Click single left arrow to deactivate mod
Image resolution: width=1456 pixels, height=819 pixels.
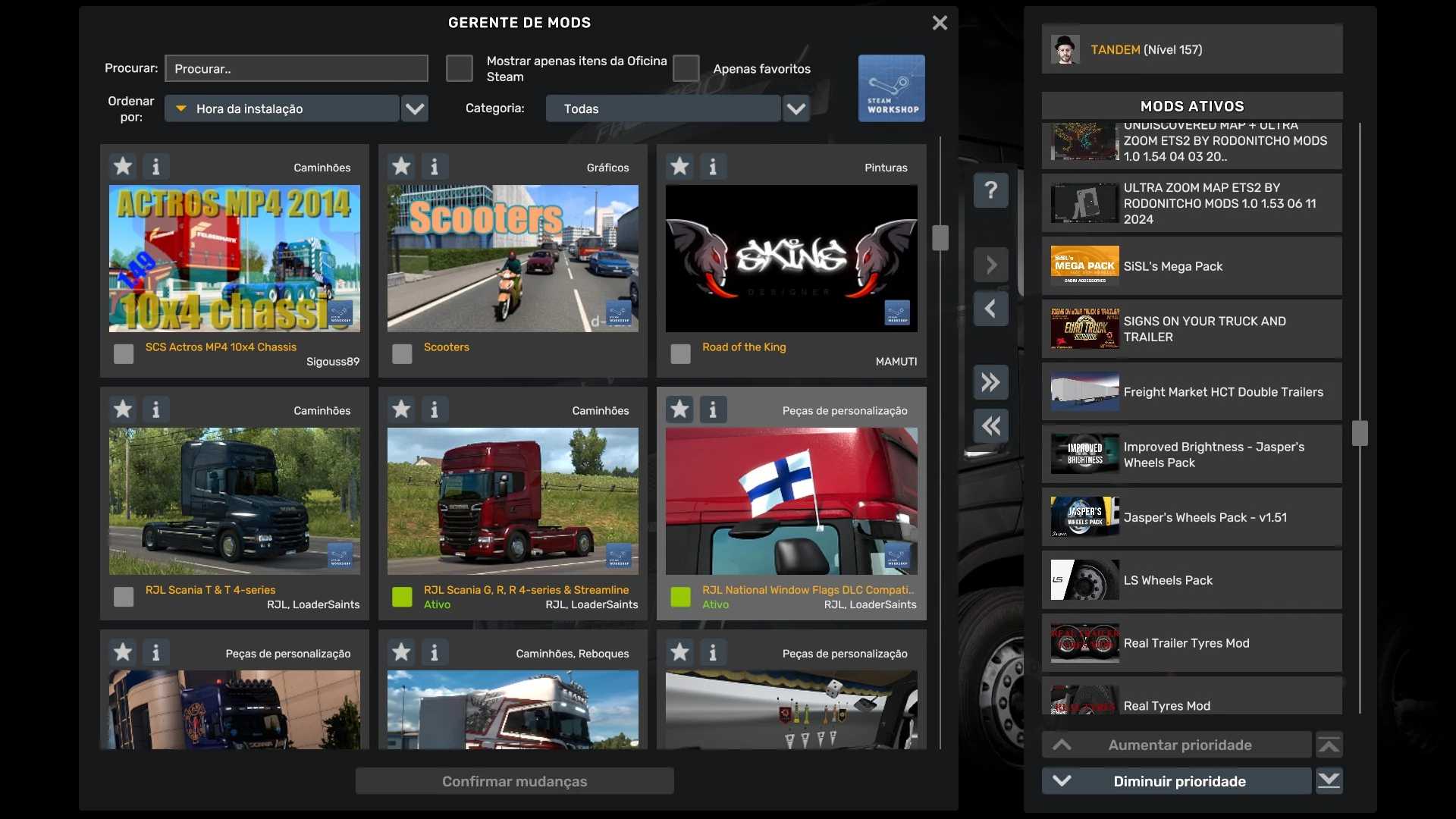[990, 309]
